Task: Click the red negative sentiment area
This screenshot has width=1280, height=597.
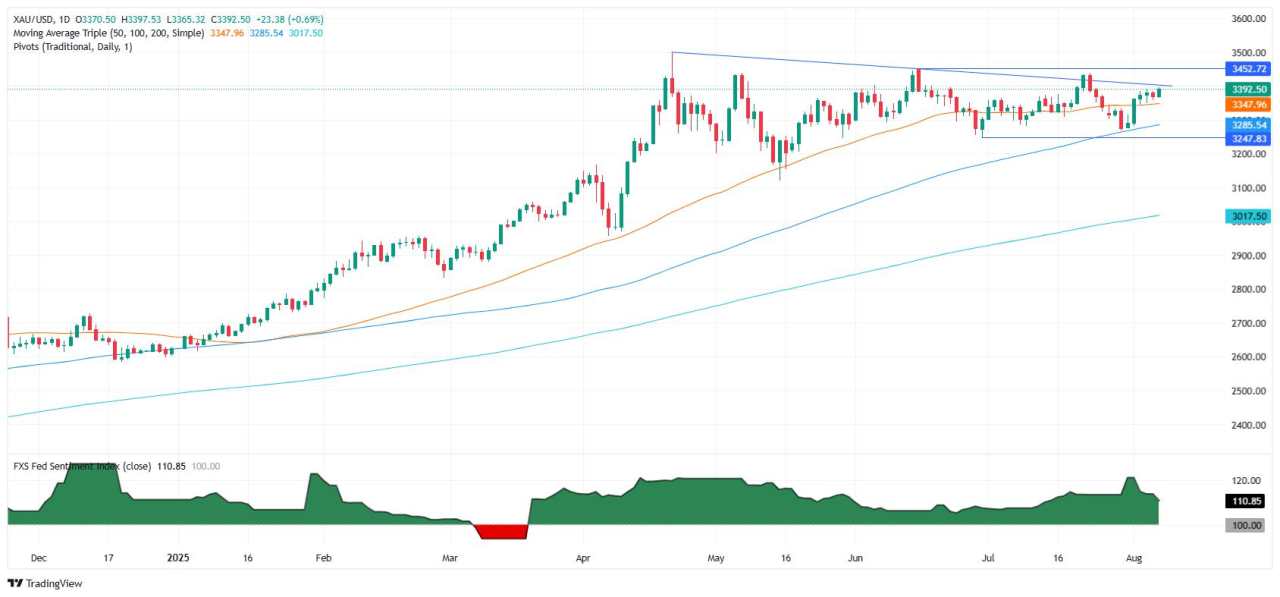Action: point(503,531)
